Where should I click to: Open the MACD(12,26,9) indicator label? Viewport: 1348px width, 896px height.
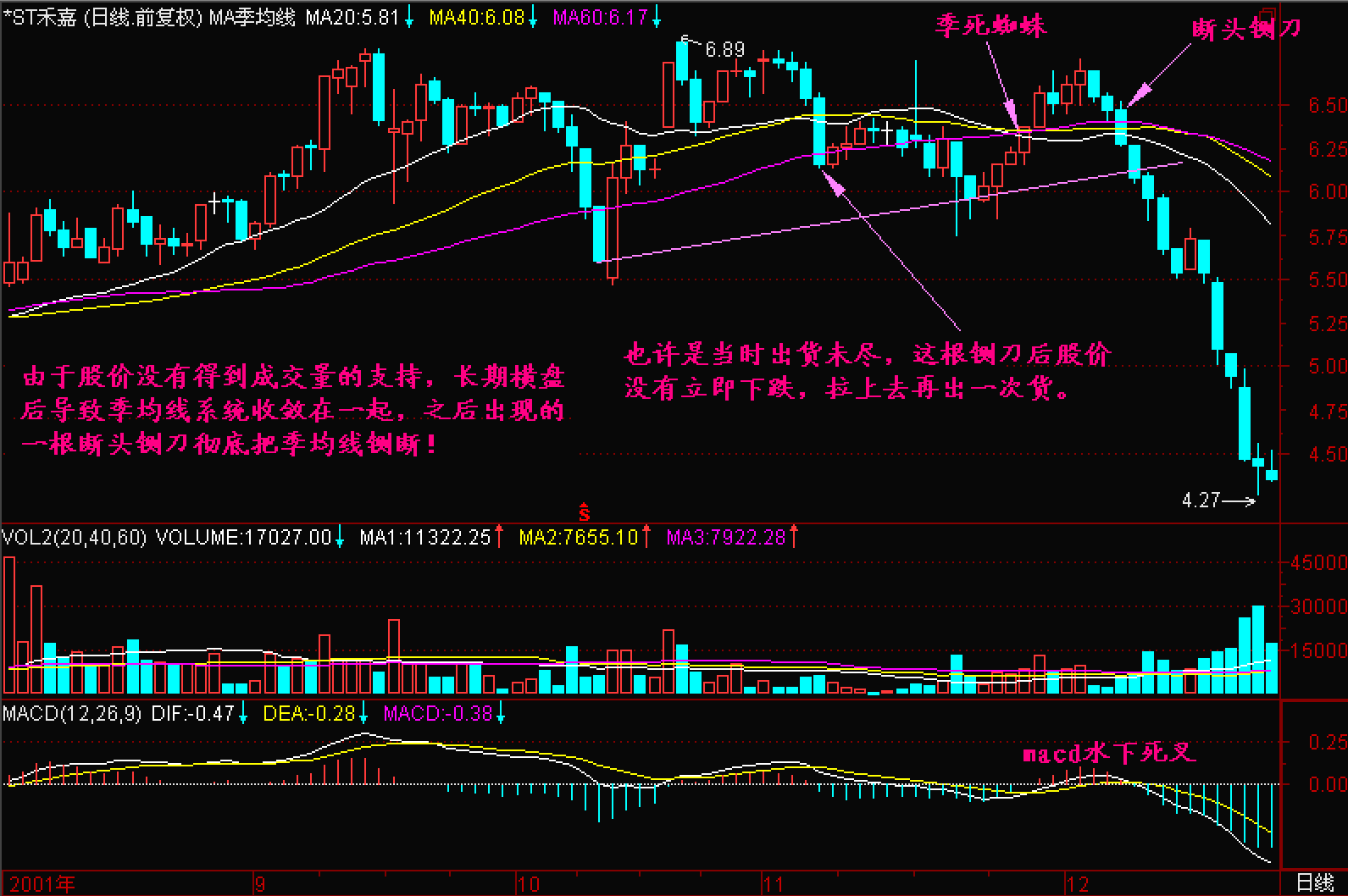tap(73, 713)
